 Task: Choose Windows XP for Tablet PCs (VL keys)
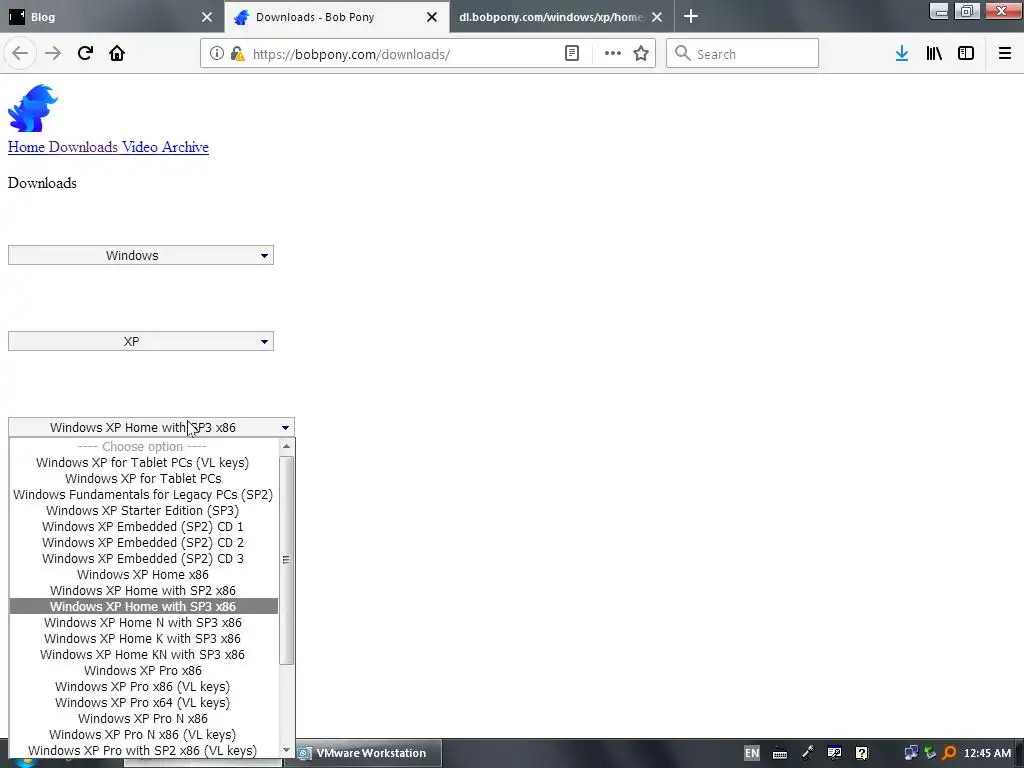pyautogui.click(x=143, y=463)
